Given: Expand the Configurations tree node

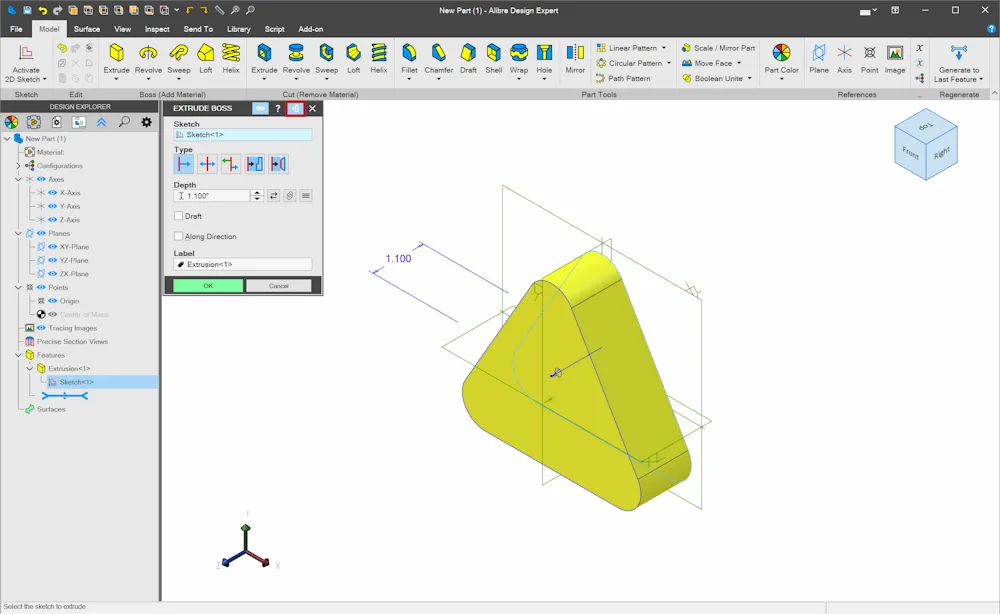Looking at the screenshot, I should coord(18,166).
